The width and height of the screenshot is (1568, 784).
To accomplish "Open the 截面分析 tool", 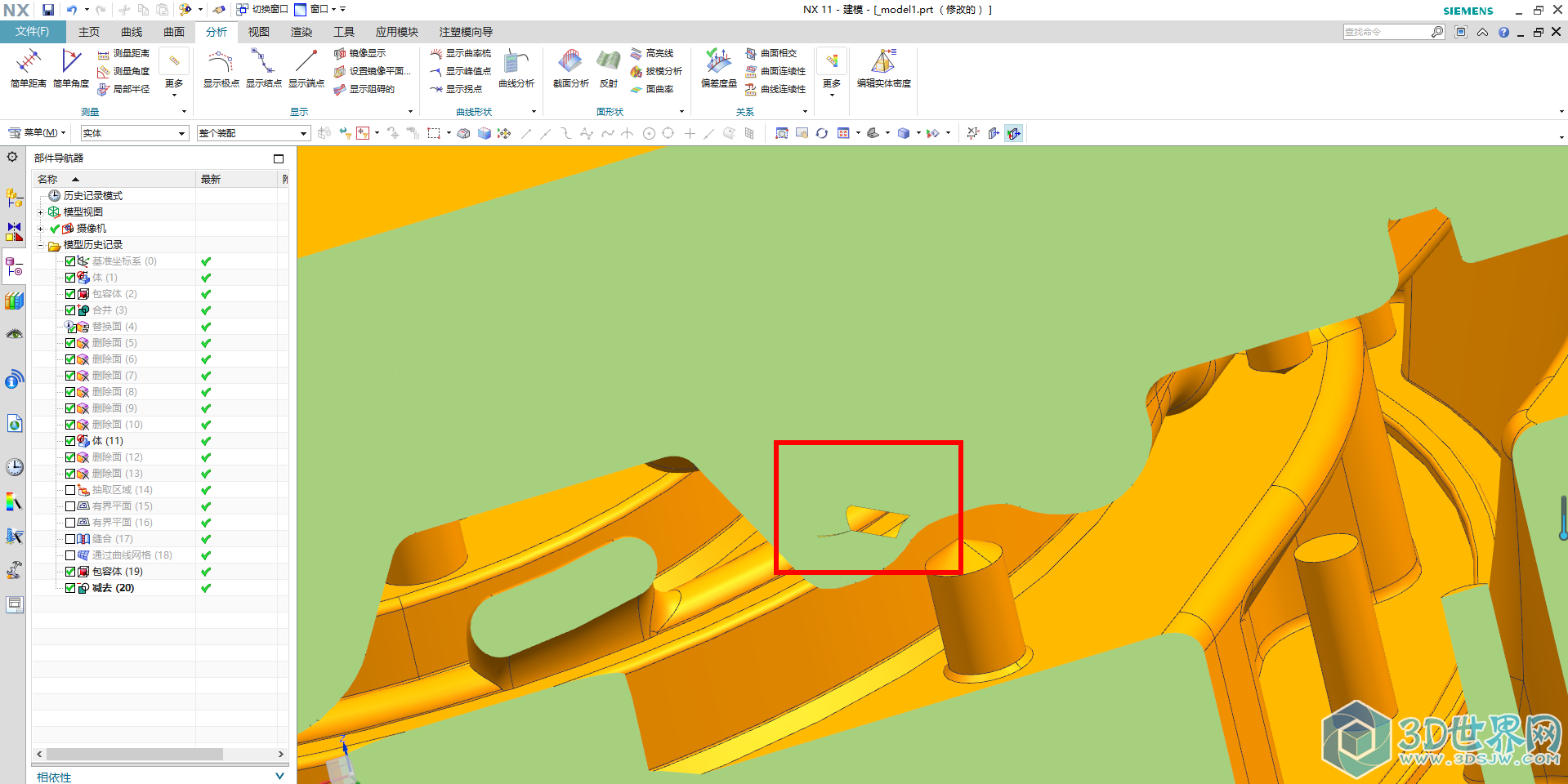I will point(570,69).
